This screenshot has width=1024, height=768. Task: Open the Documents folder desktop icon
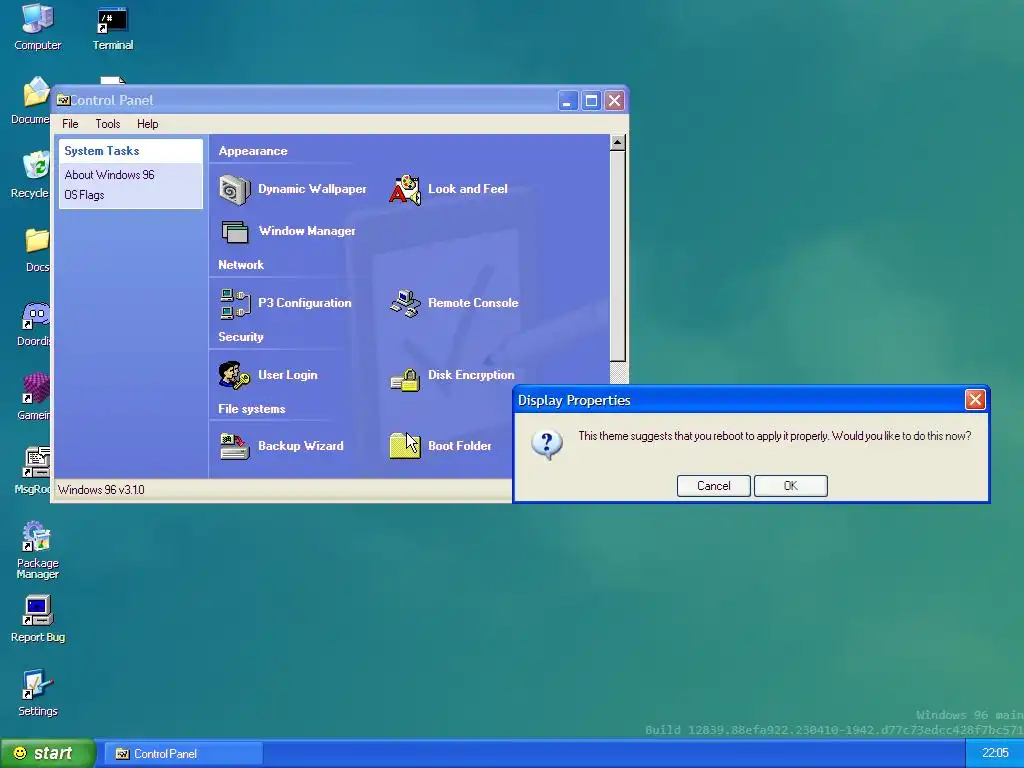[36, 92]
